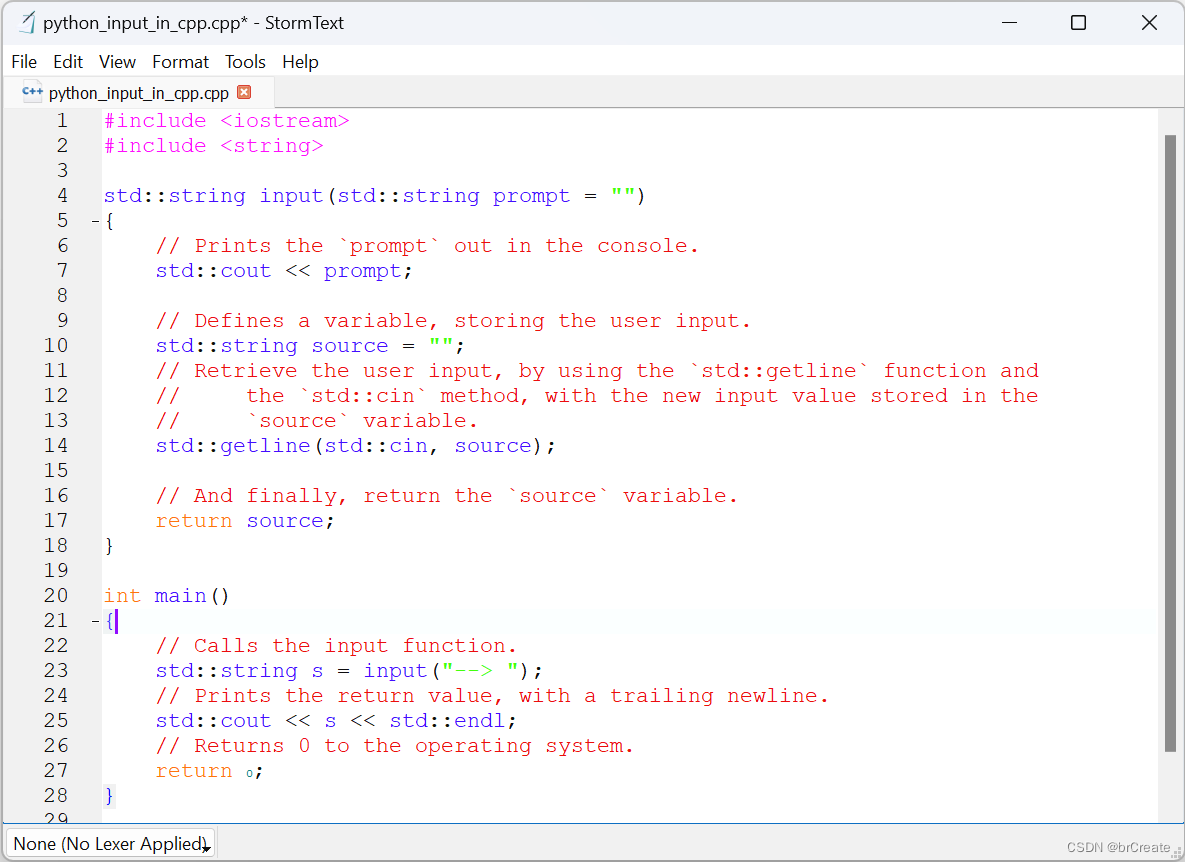Click the function signature on line 4
Viewport: 1185px width, 862px height.
[x=374, y=196]
